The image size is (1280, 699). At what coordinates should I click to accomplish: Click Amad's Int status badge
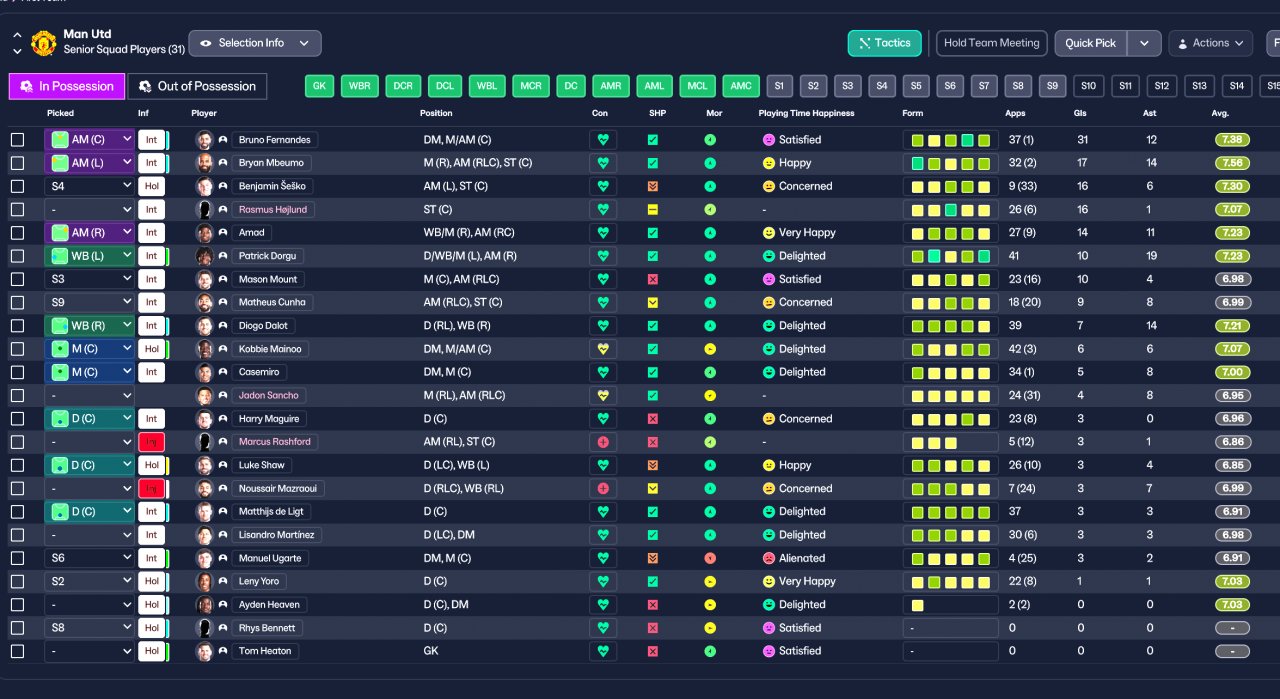point(151,233)
